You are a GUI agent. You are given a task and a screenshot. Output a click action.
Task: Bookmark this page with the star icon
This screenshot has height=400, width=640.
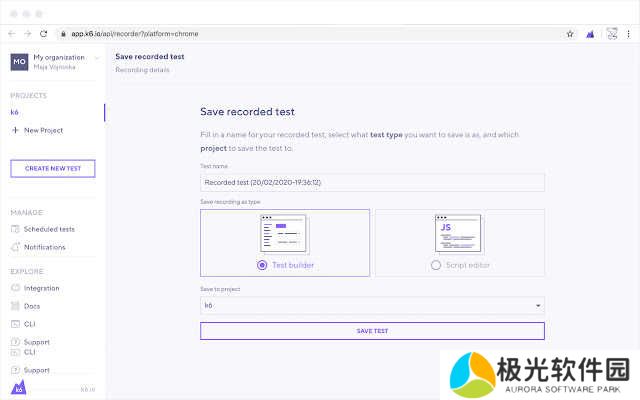(570, 33)
